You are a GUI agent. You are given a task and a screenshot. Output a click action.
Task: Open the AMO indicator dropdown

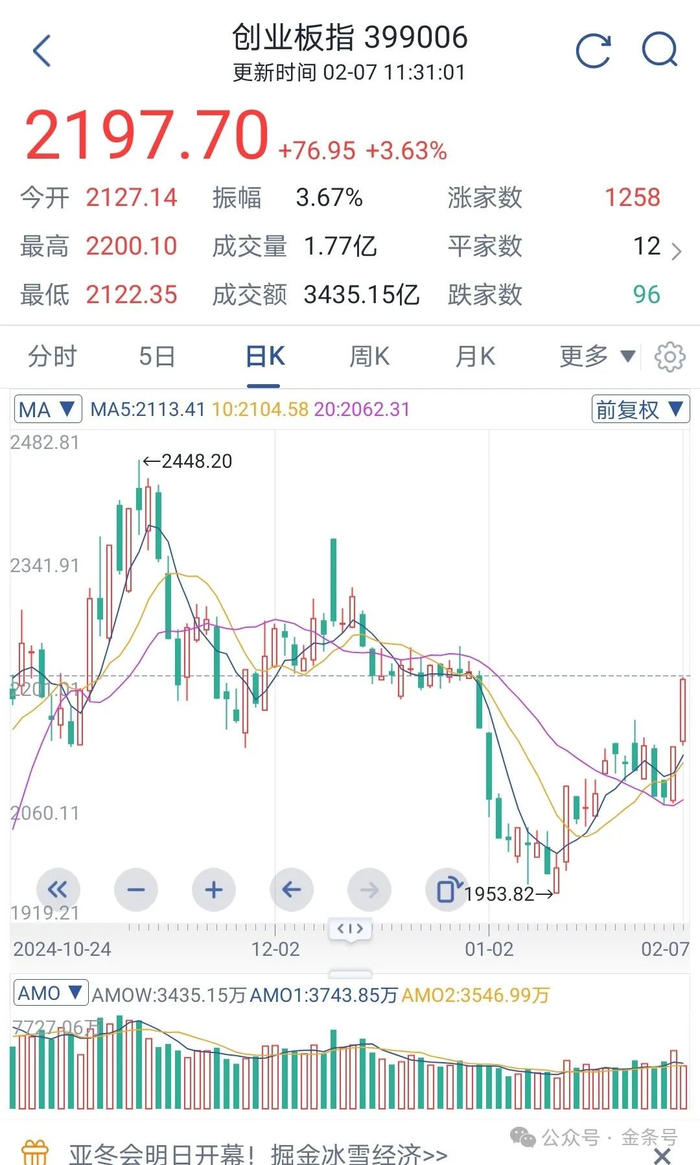pos(51,994)
